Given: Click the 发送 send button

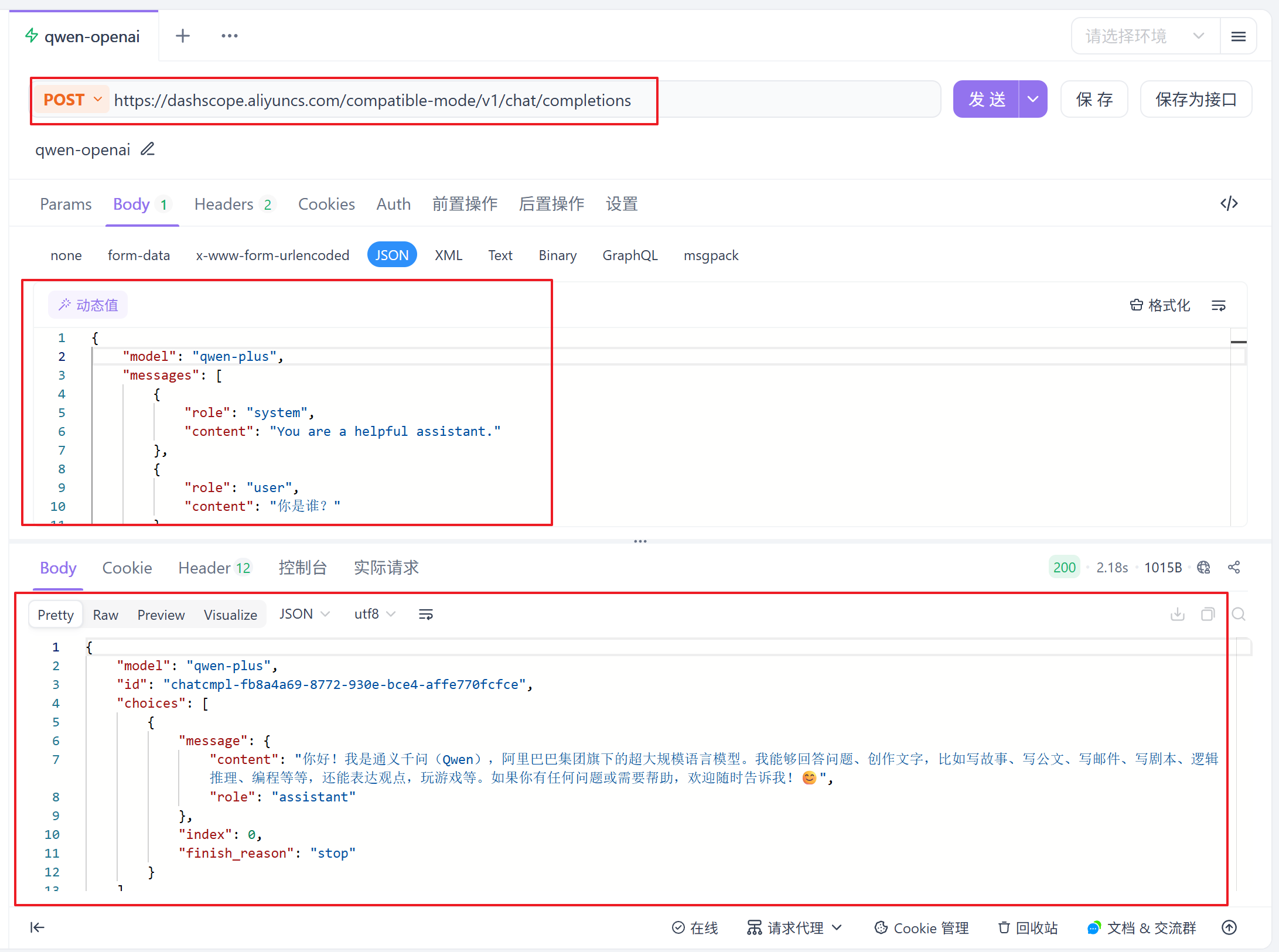Looking at the screenshot, I should click(x=987, y=99).
